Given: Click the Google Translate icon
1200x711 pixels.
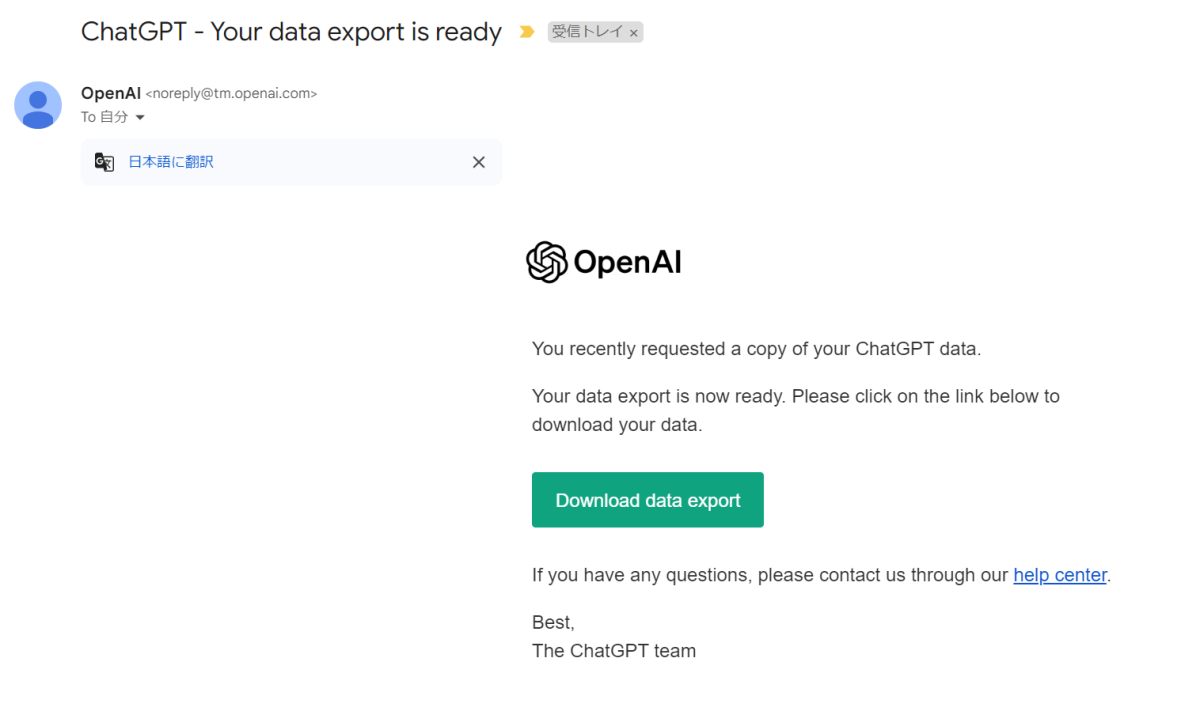Looking at the screenshot, I should (104, 162).
